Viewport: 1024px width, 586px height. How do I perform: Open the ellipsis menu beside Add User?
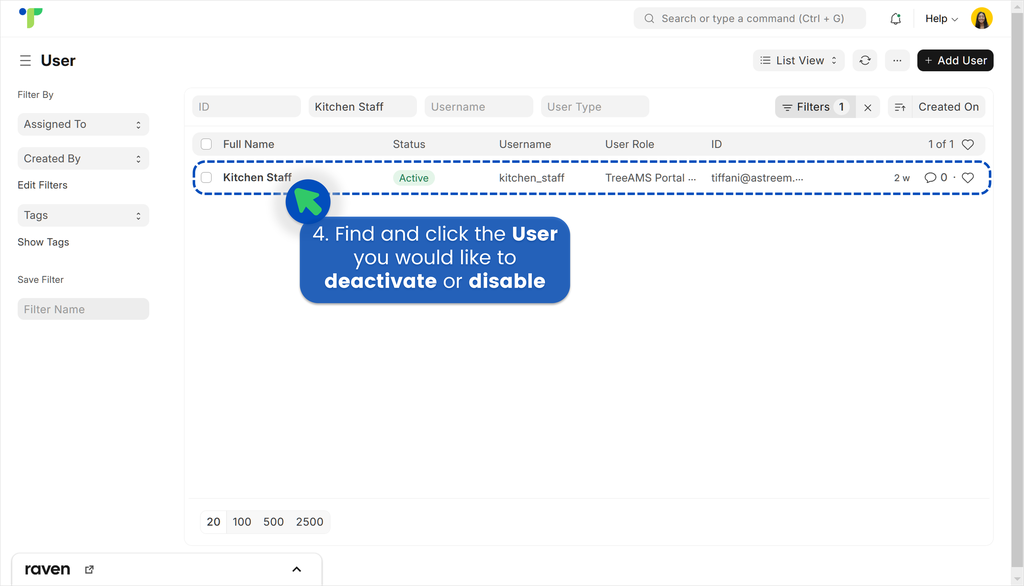click(x=897, y=60)
